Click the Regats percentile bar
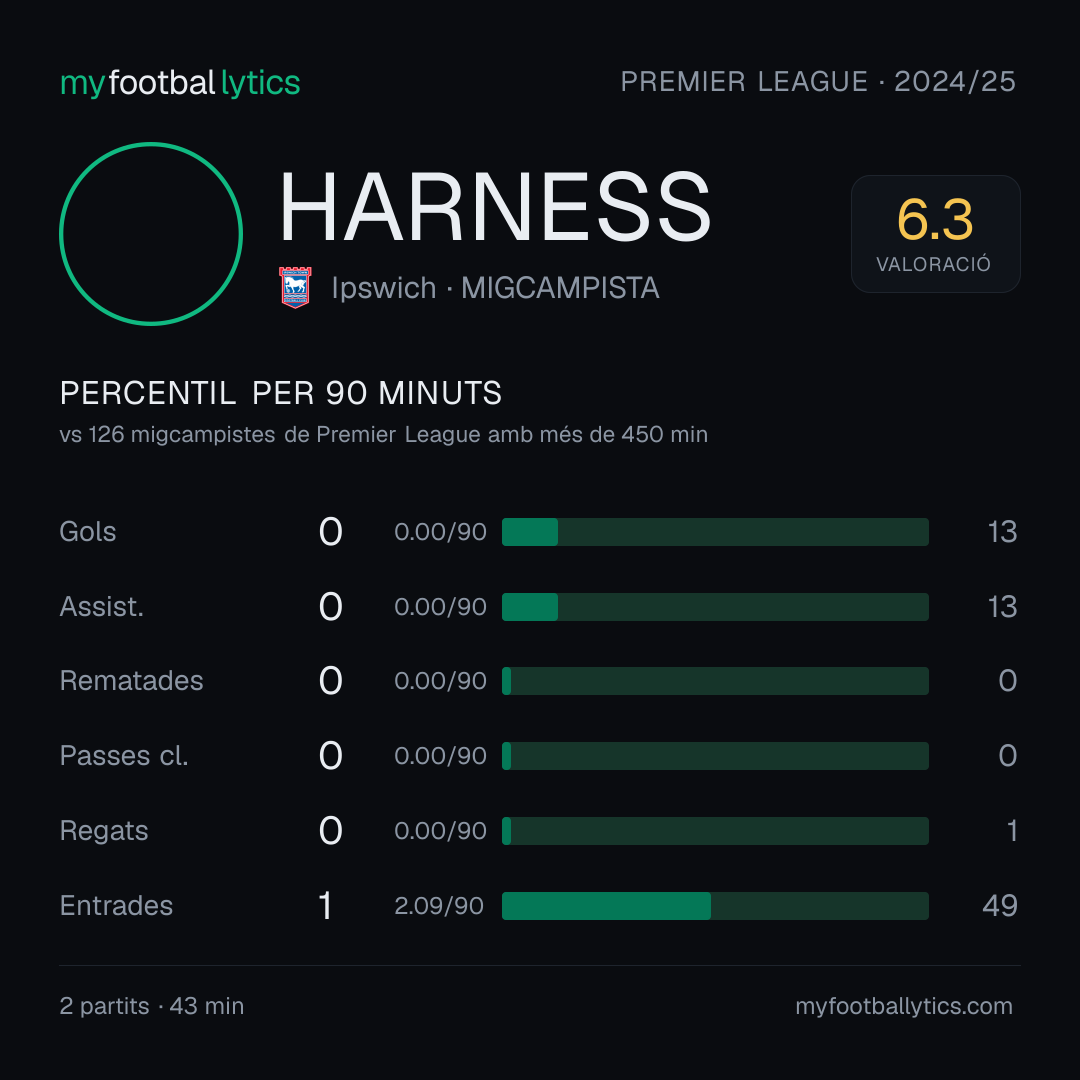 coord(715,831)
